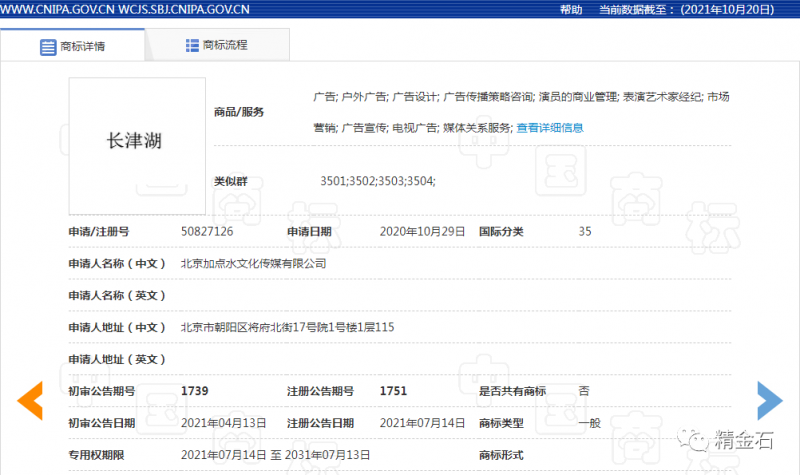Image resolution: width=800 pixels, height=475 pixels.
Task: Click the 商标形式 label
Action: click(x=501, y=455)
